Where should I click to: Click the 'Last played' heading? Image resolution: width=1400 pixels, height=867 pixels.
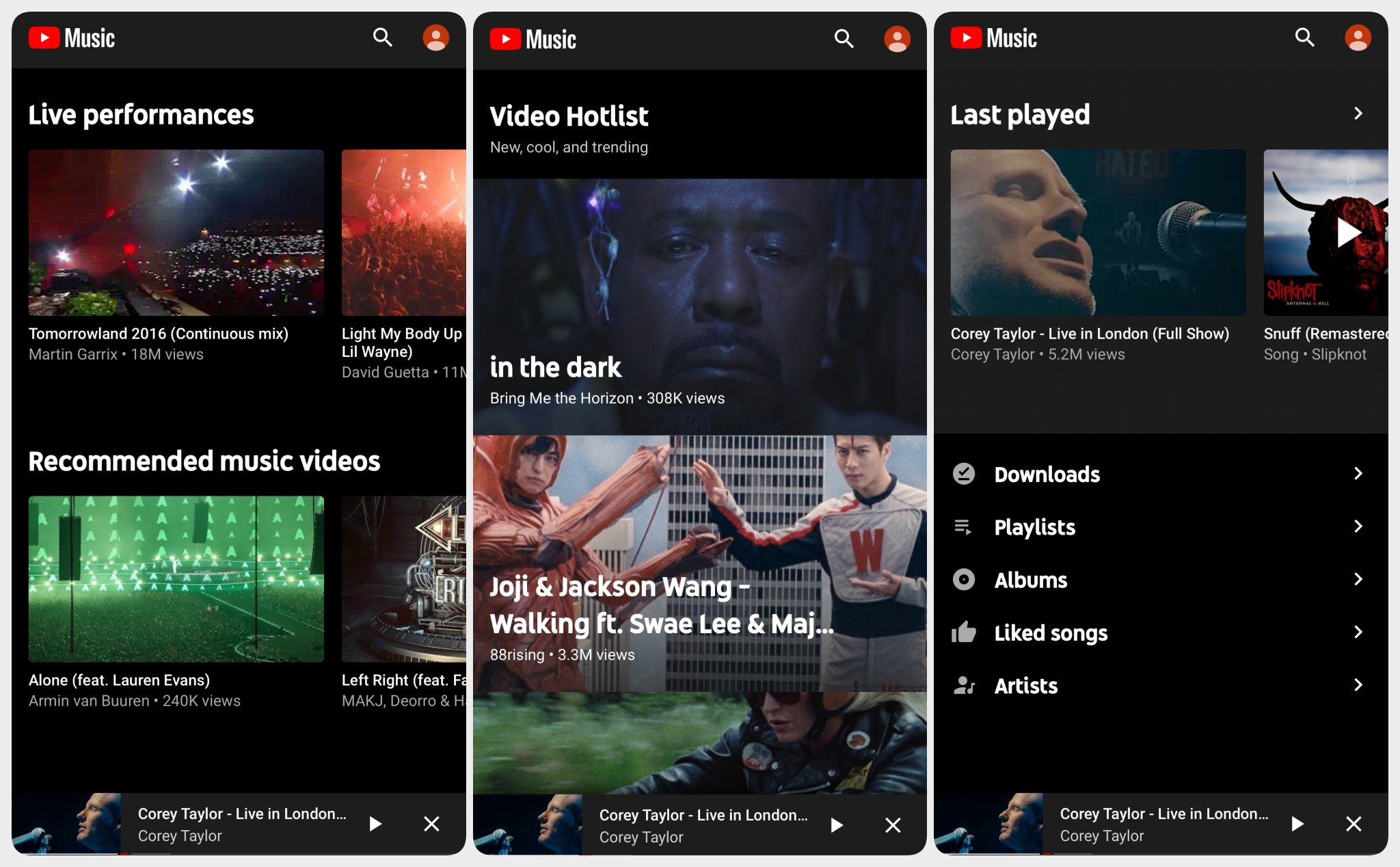click(x=1020, y=115)
